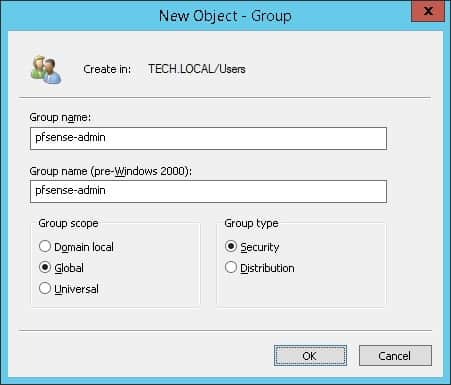Click the Security label text
This screenshot has width=451, height=385.
(260, 247)
